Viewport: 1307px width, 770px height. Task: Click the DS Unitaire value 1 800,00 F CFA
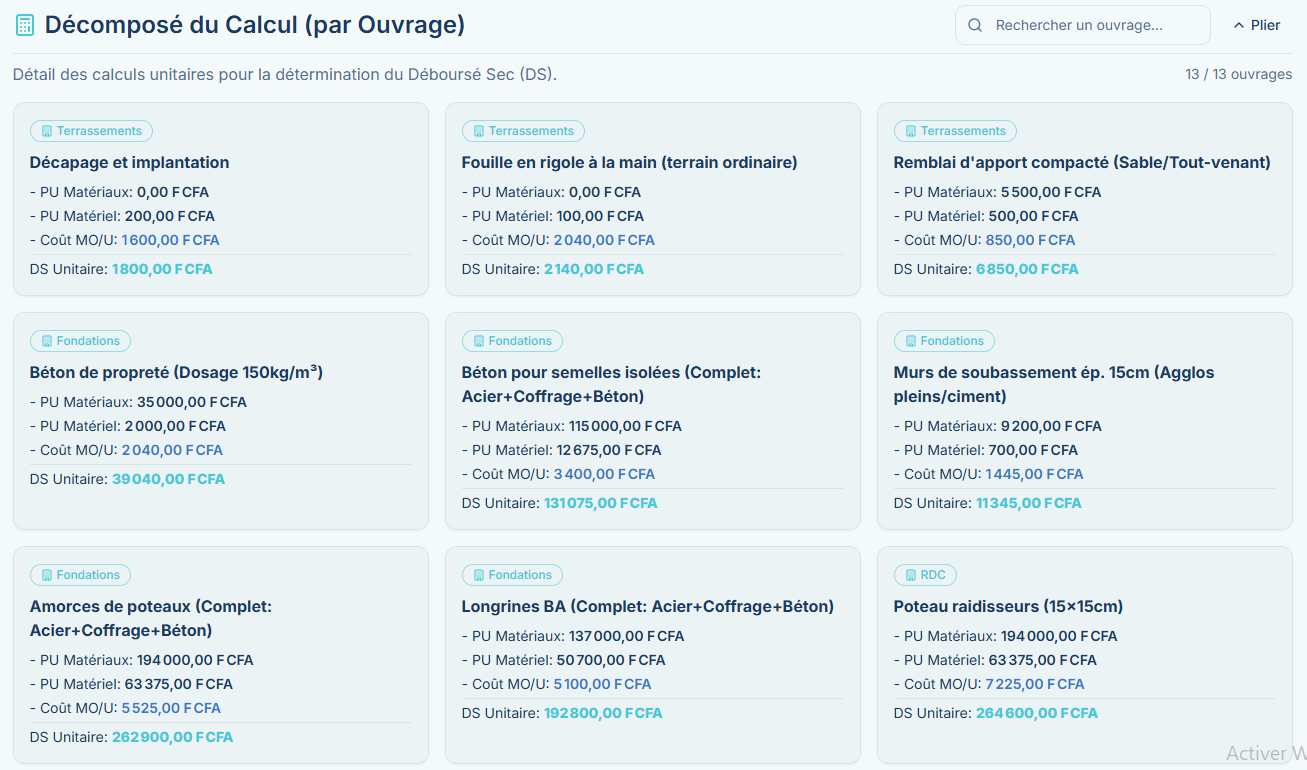coord(162,269)
